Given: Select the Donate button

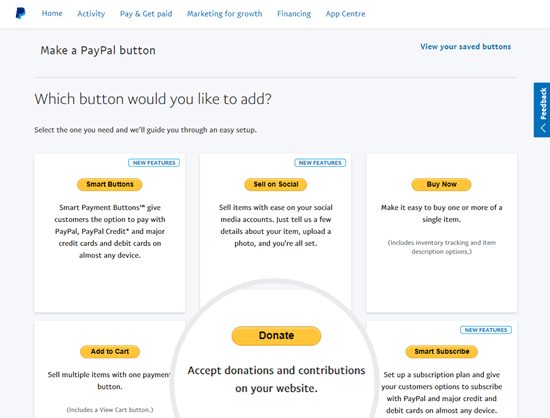Looking at the screenshot, I should [276, 336].
